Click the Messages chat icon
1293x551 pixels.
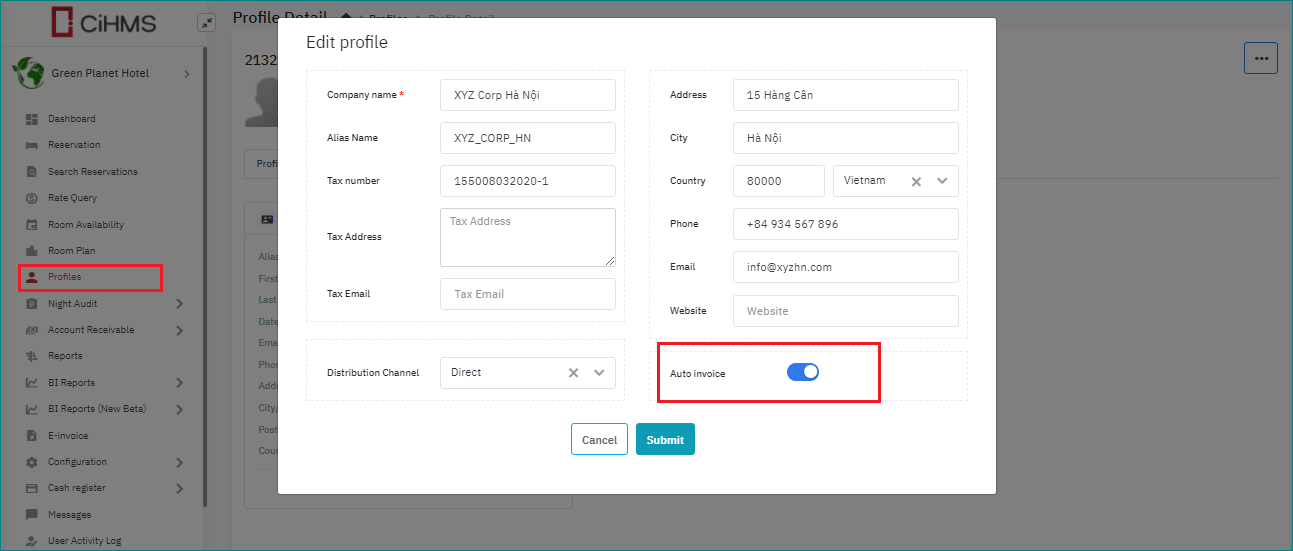coord(31,515)
